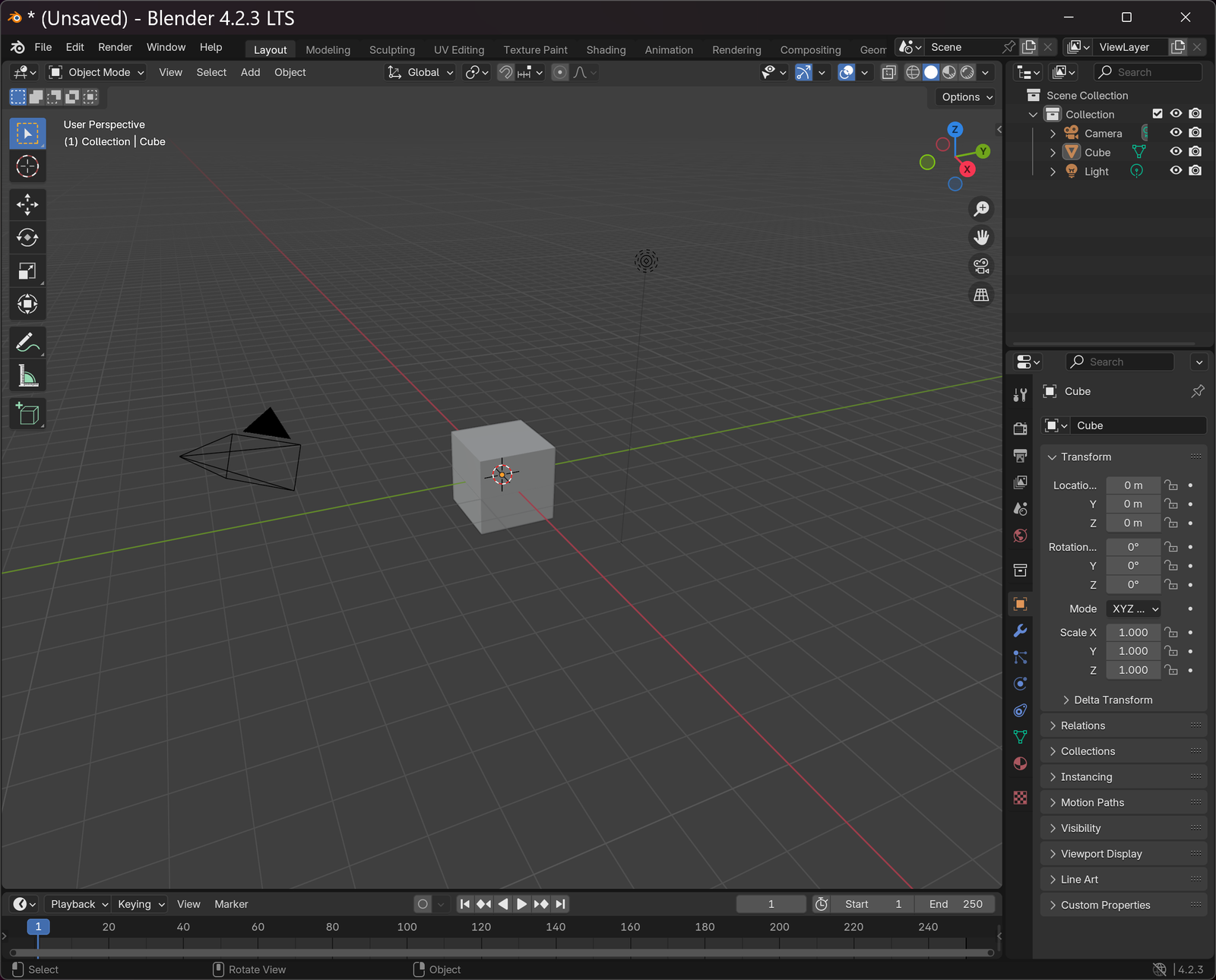Open the Texture properties checker tab
Image resolution: width=1216 pixels, height=980 pixels.
click(1020, 798)
